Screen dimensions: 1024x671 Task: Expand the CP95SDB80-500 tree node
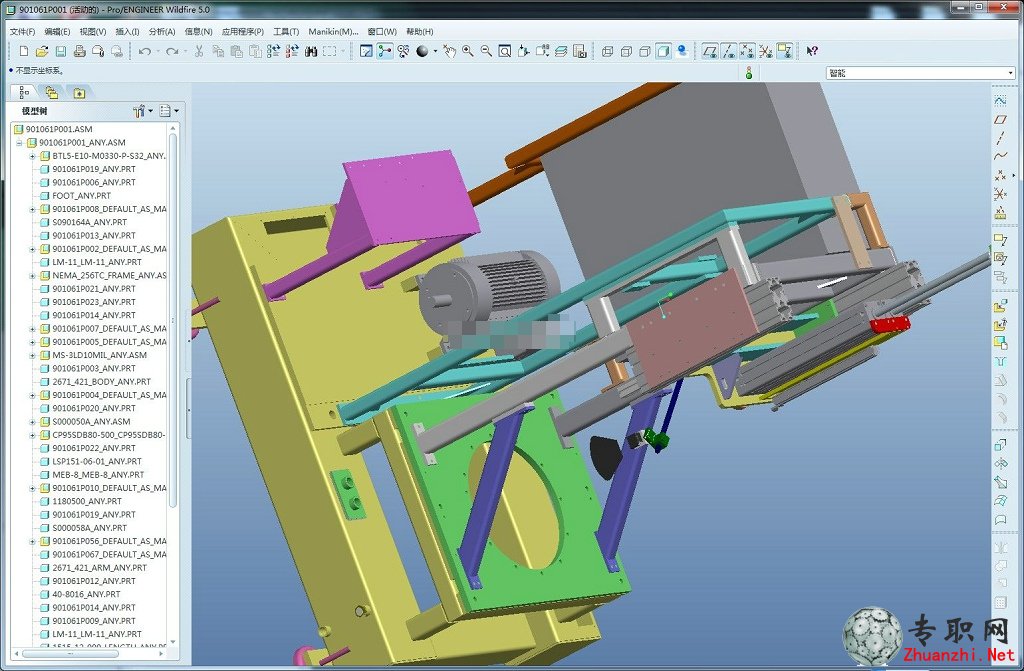click(x=32, y=435)
